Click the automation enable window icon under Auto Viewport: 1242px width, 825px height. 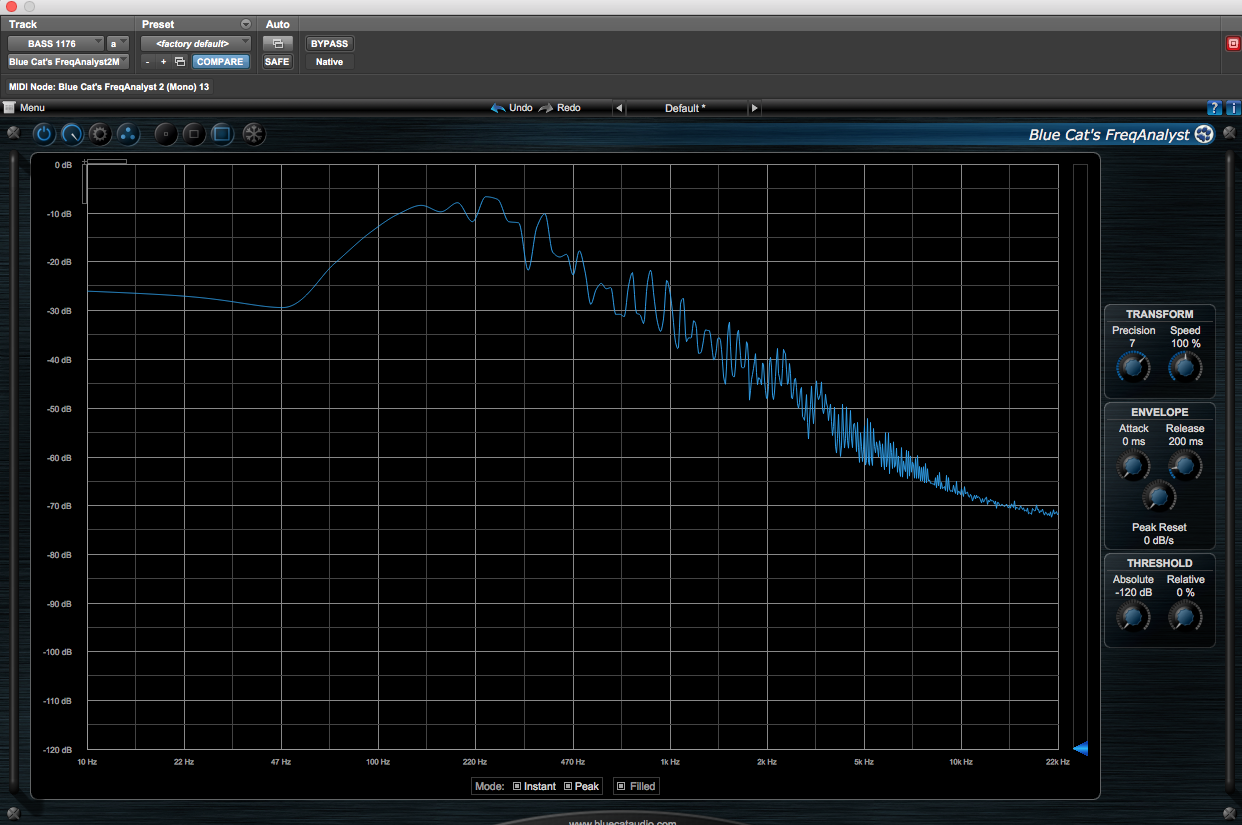tap(278, 44)
